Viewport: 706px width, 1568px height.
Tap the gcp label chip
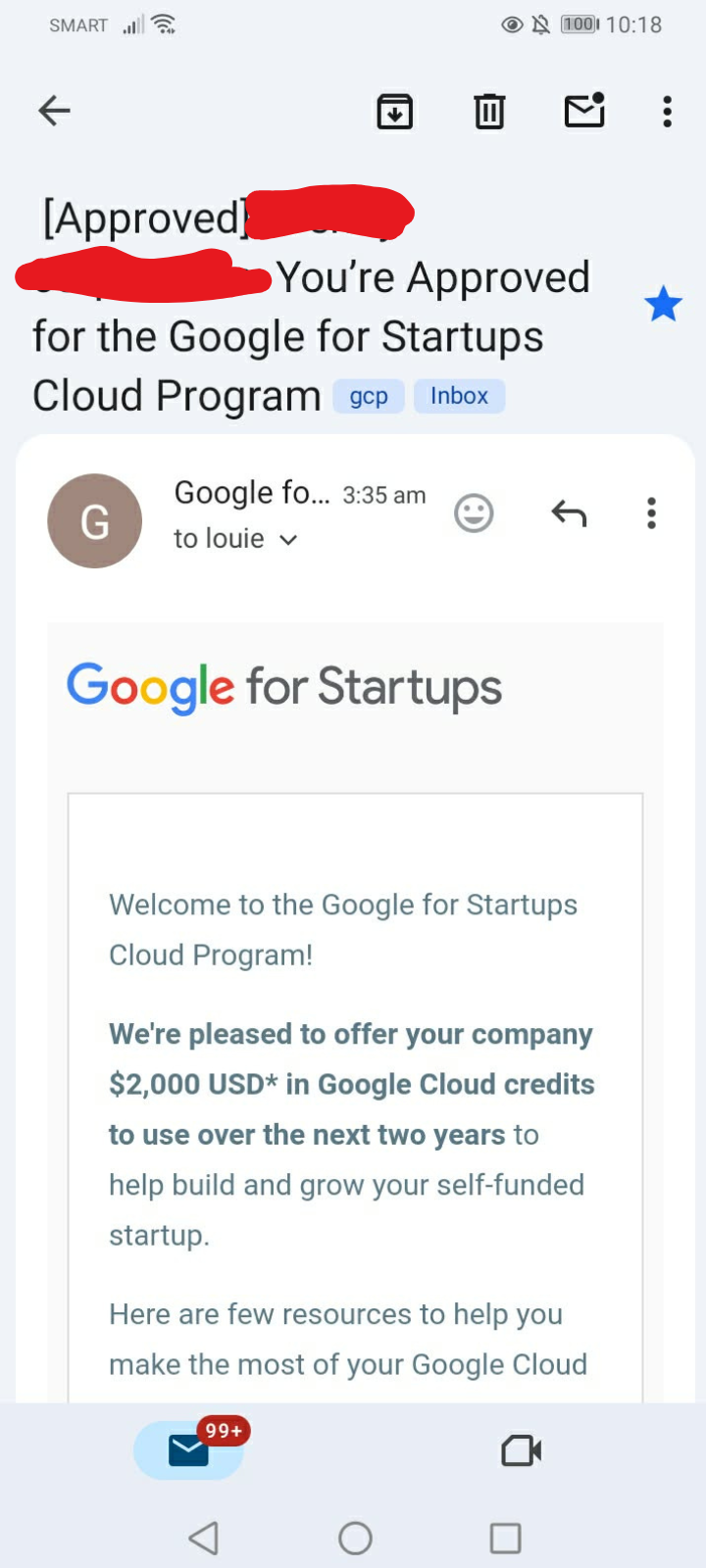point(369,396)
